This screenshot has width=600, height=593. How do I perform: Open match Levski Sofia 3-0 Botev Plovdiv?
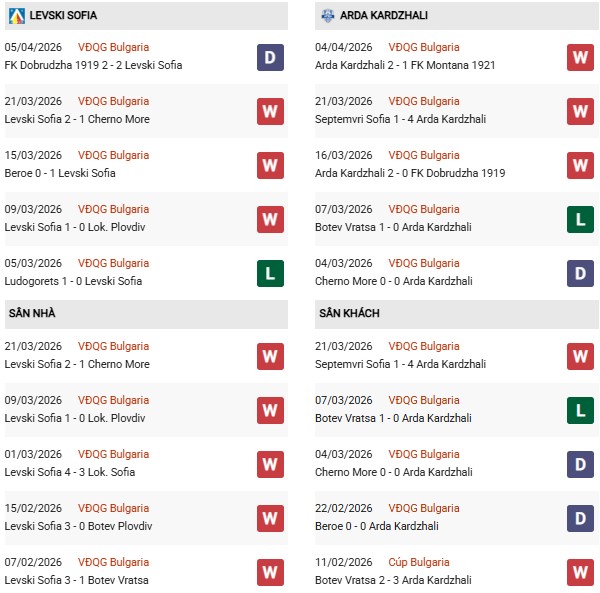point(78,526)
